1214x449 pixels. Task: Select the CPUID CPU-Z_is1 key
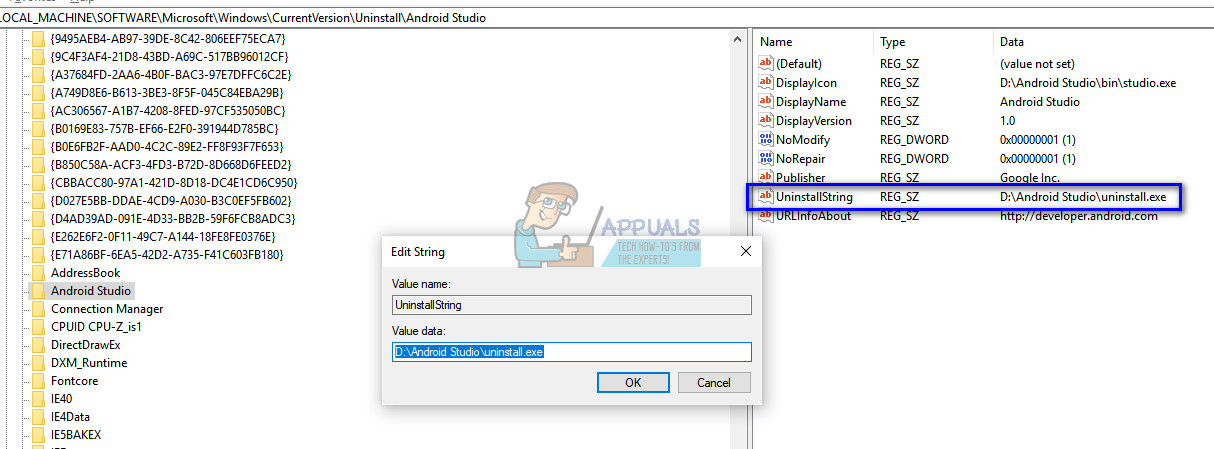click(96, 327)
